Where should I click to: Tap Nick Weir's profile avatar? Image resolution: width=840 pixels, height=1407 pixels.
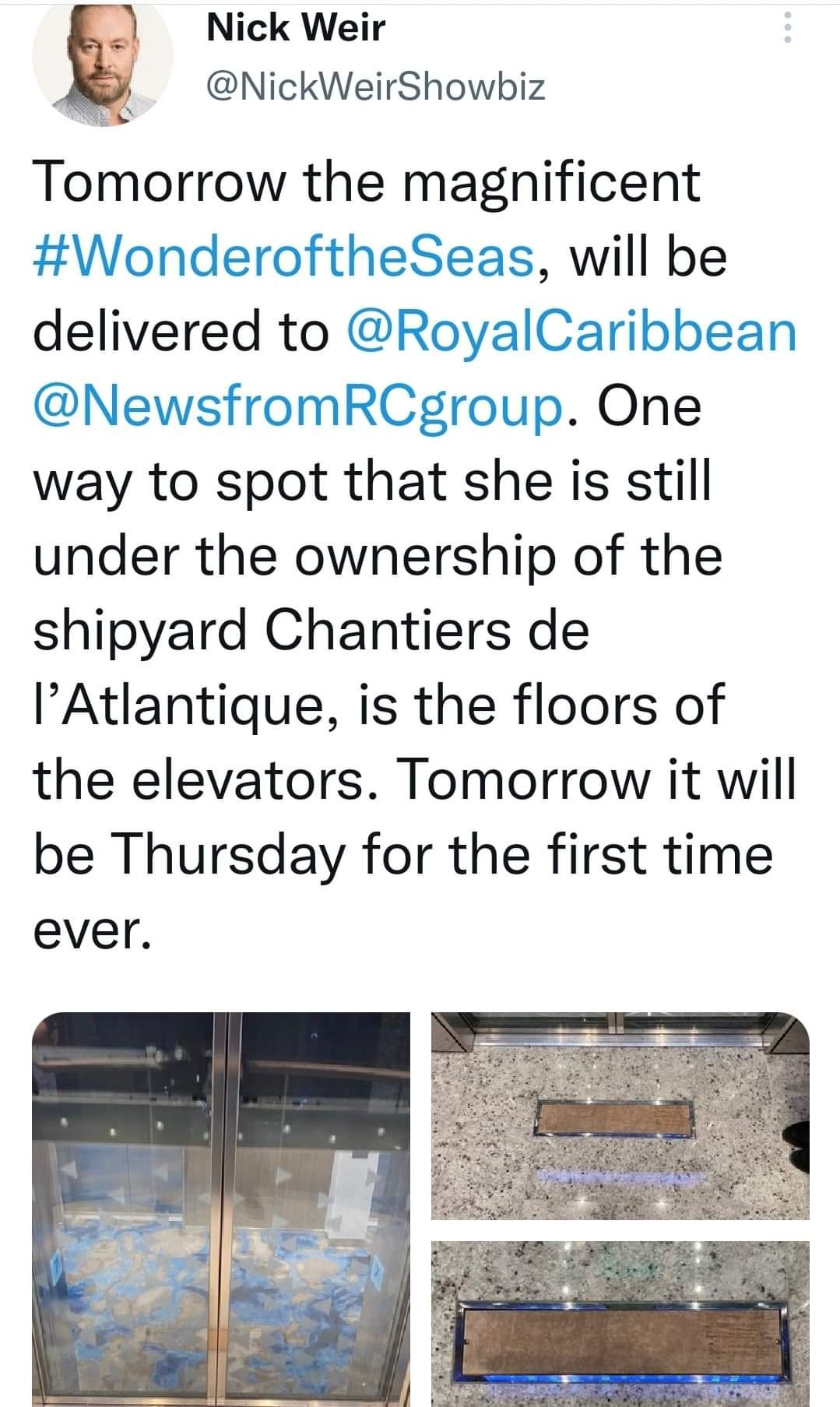[x=102, y=58]
